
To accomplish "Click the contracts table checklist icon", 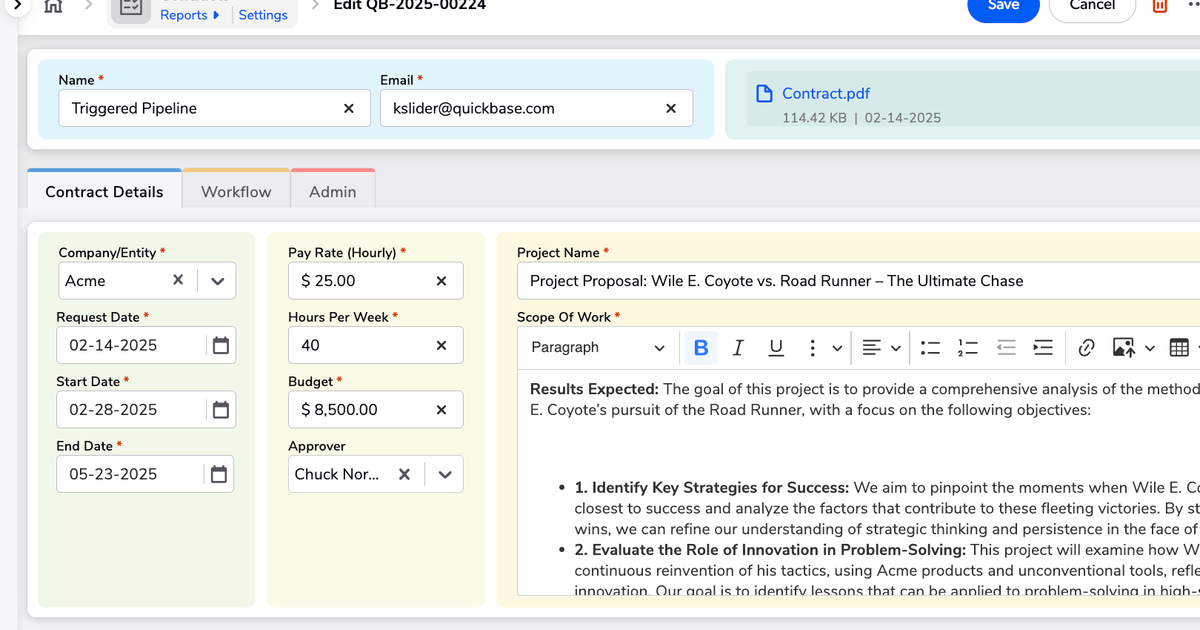I will coord(130,7).
